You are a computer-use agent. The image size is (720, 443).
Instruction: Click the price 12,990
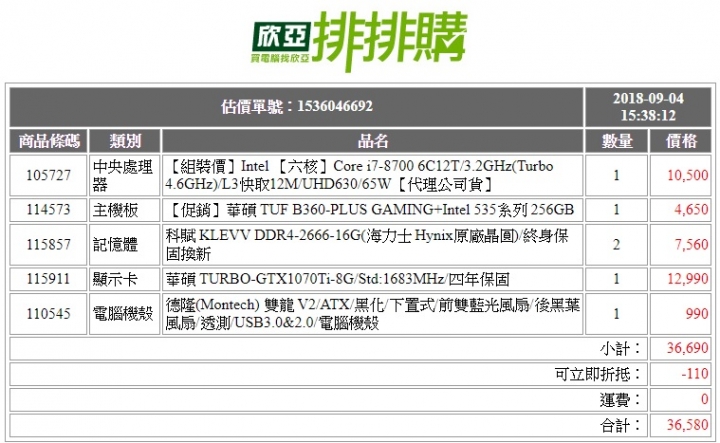pos(687,279)
